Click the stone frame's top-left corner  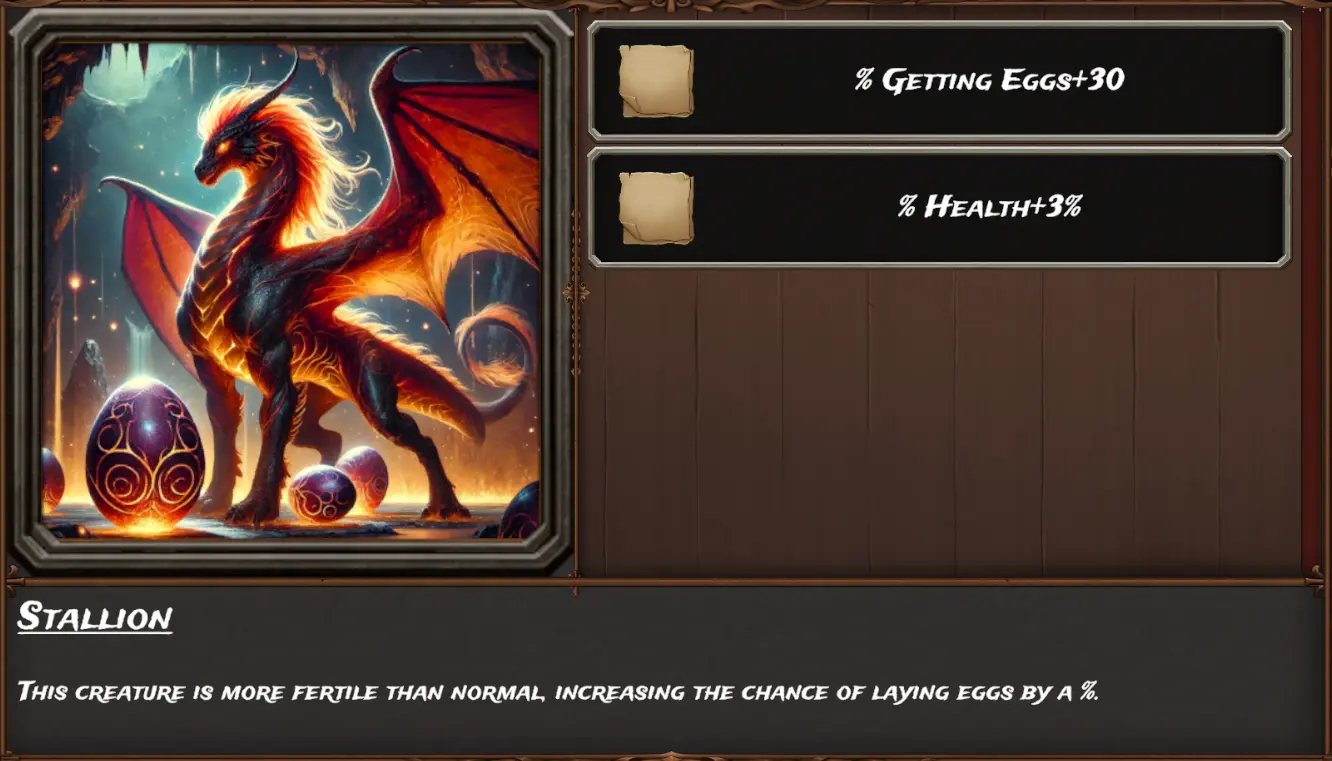click(30, 30)
